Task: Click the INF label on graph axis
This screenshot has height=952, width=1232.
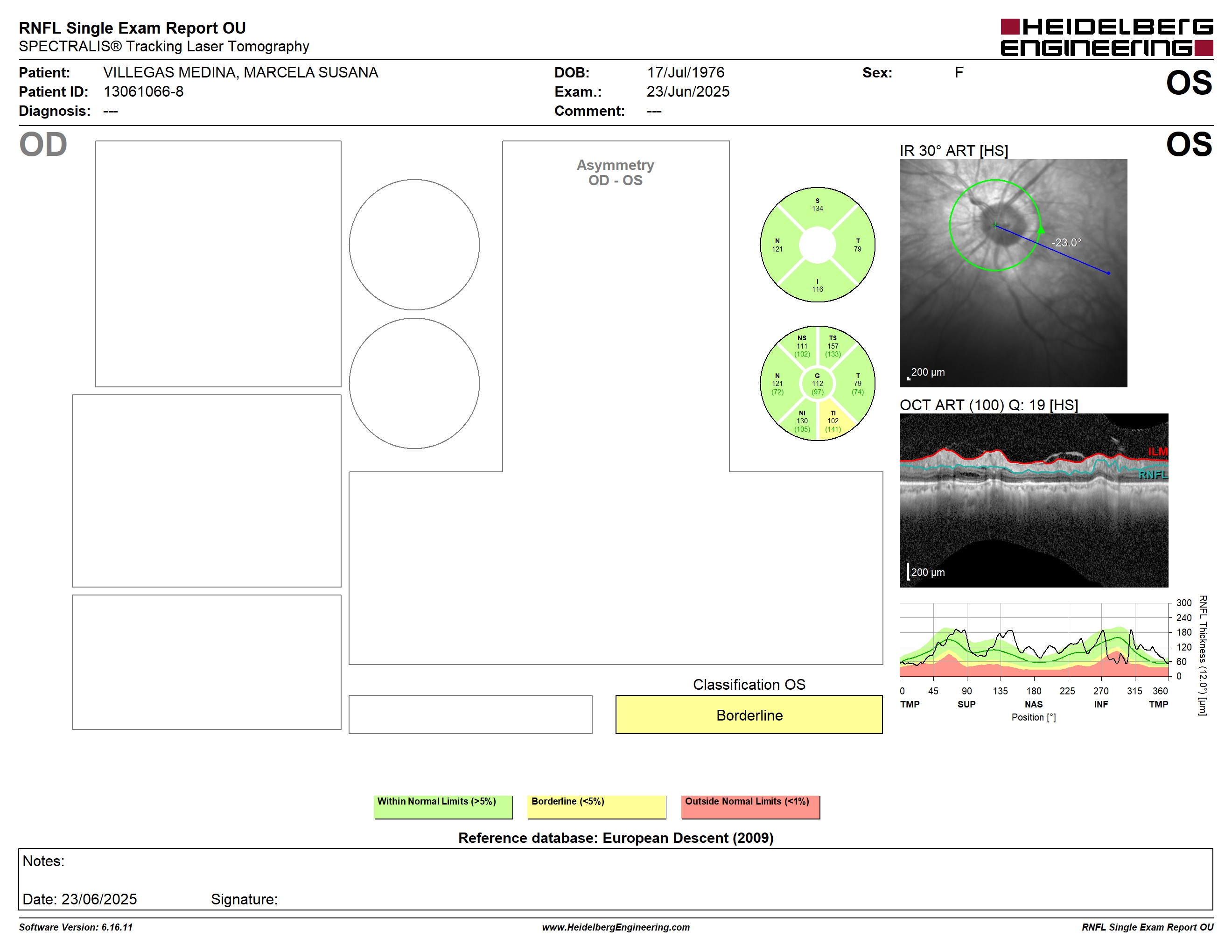Action: coord(1100,704)
